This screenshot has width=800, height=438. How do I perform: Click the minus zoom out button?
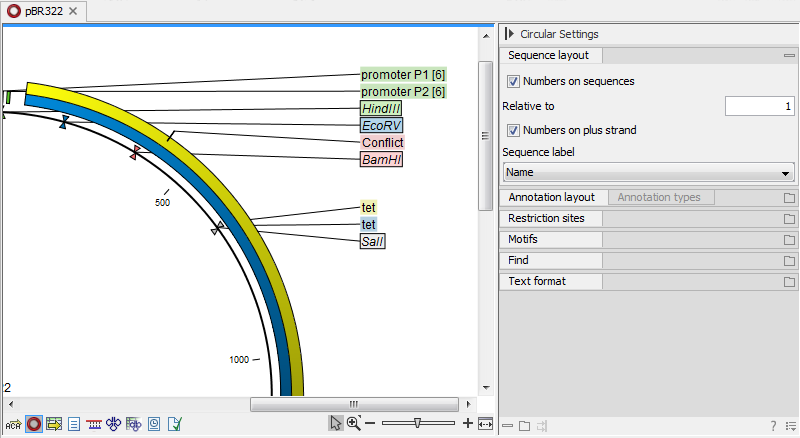pyautogui.click(x=370, y=424)
